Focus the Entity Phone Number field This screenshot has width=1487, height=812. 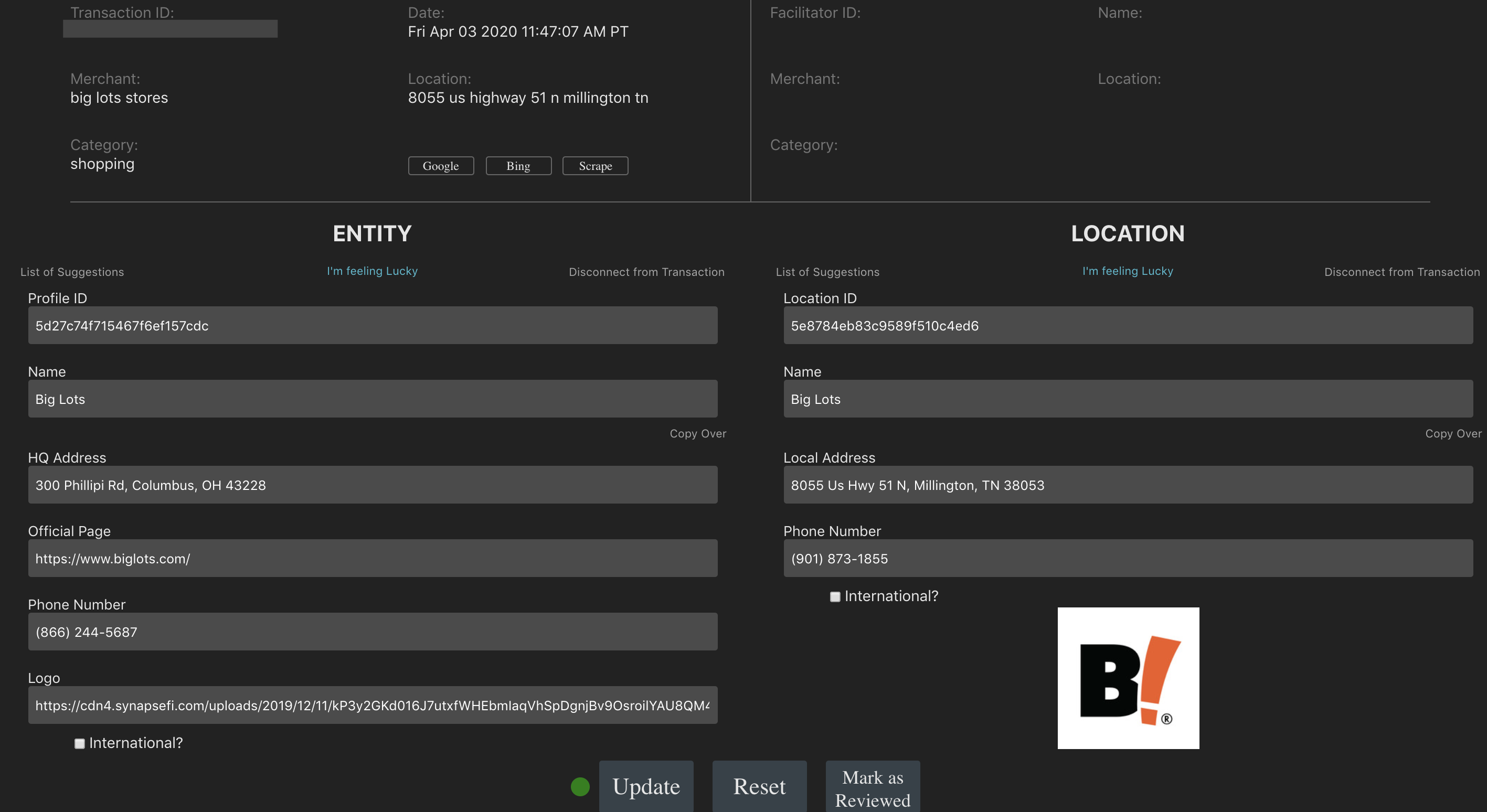(x=373, y=632)
